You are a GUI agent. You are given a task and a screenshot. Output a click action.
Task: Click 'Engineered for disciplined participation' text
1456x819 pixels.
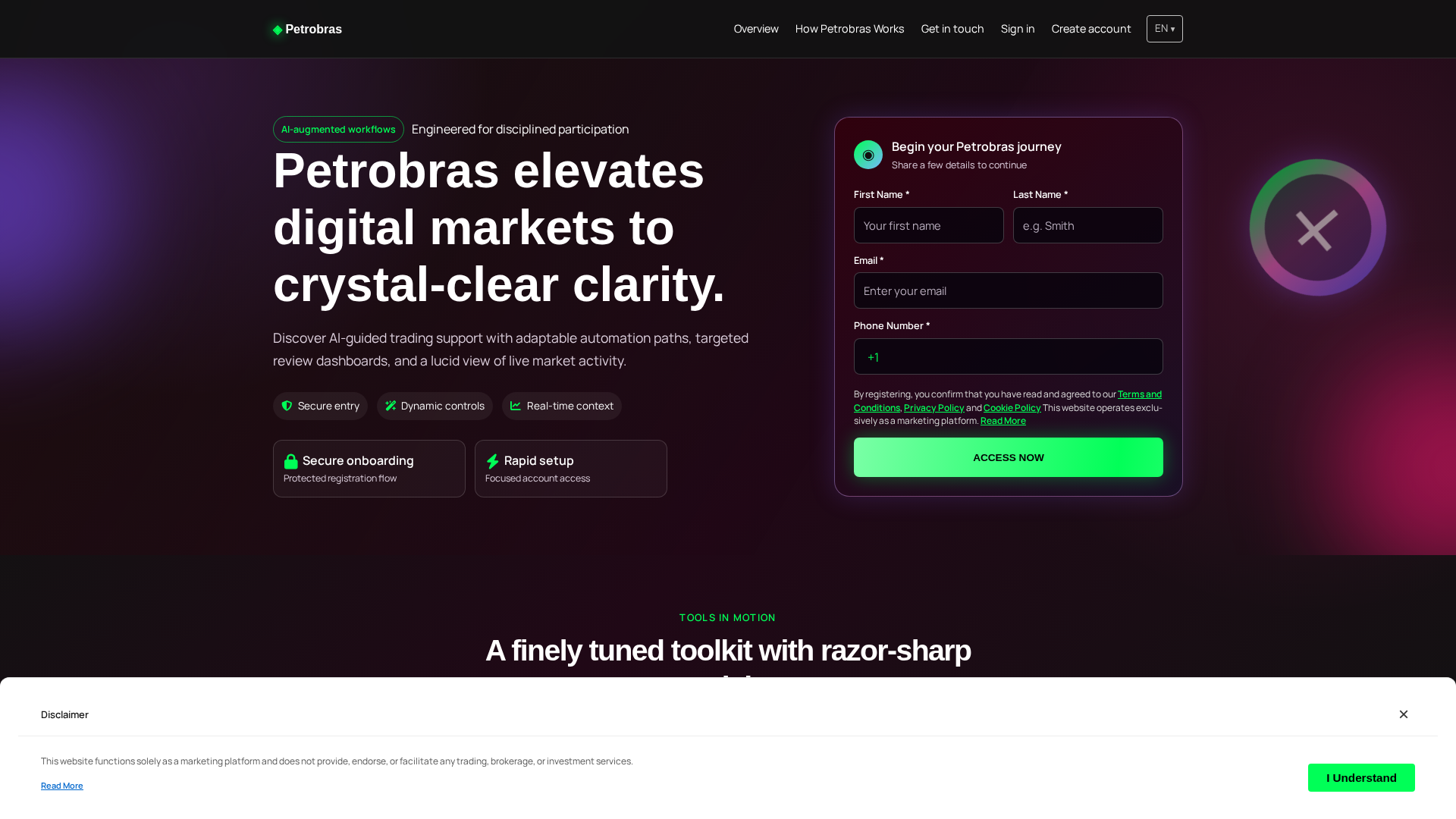(x=520, y=130)
